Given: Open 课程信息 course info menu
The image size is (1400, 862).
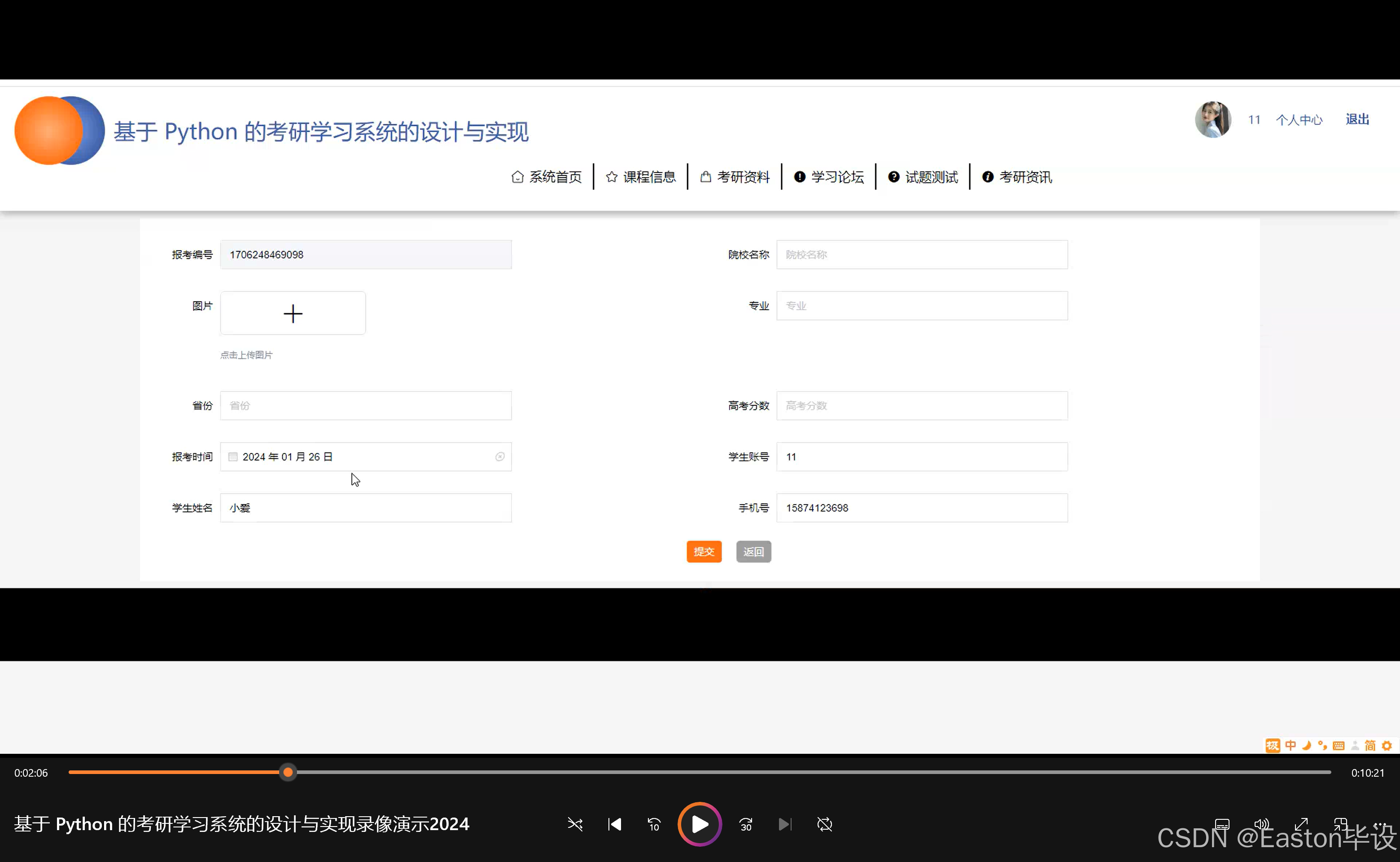Looking at the screenshot, I should pyautogui.click(x=640, y=177).
